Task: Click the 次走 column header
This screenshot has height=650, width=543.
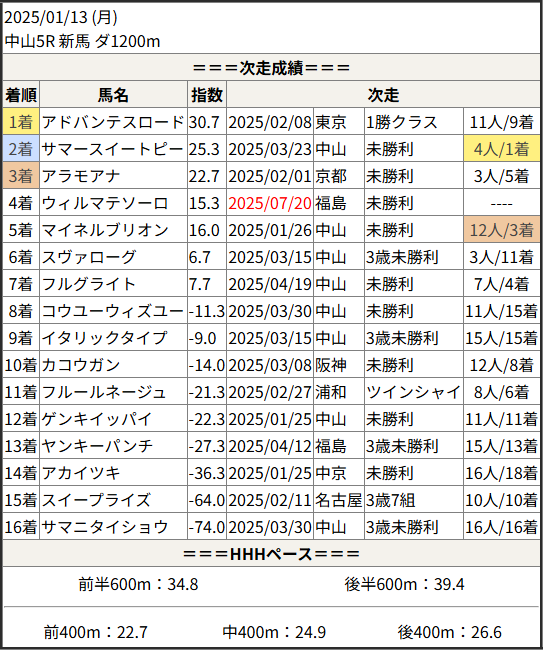Action: (x=383, y=95)
